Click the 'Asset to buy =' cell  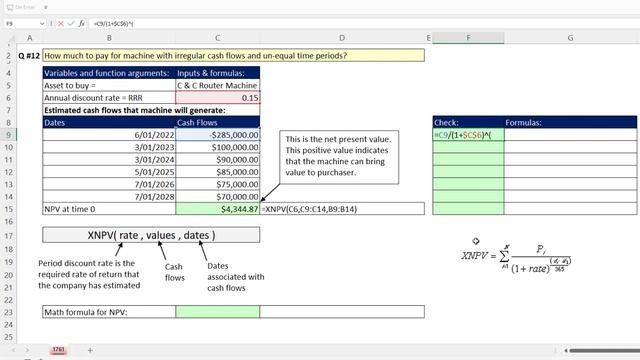point(109,85)
